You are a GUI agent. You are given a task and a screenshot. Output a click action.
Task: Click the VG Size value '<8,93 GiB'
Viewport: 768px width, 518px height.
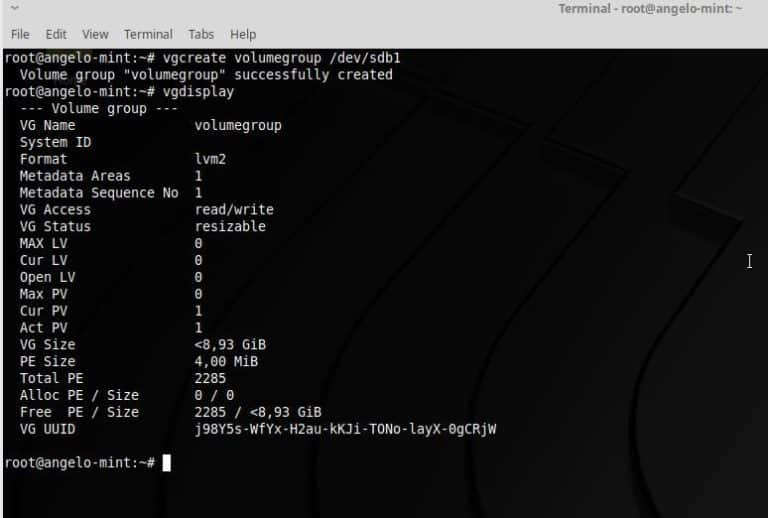pos(230,345)
